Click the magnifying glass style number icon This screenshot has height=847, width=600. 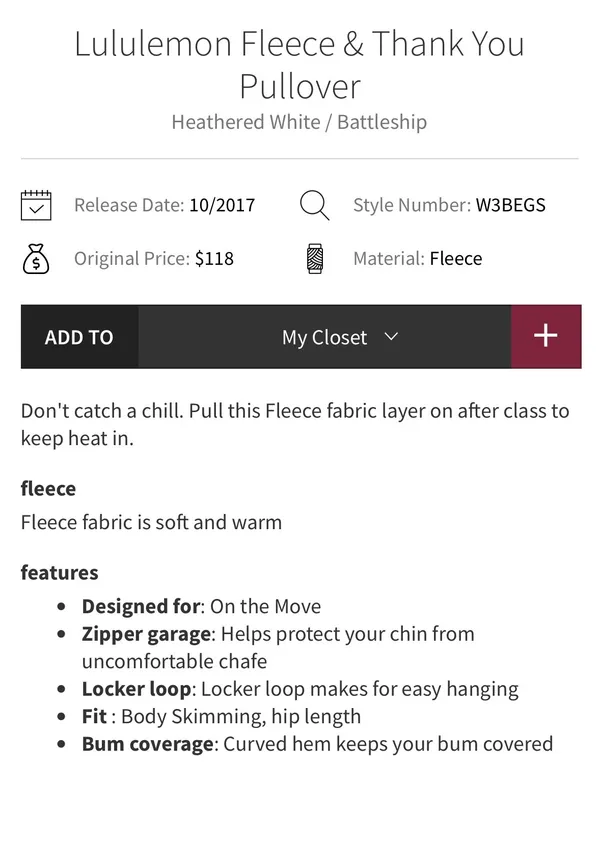pyautogui.click(x=314, y=205)
